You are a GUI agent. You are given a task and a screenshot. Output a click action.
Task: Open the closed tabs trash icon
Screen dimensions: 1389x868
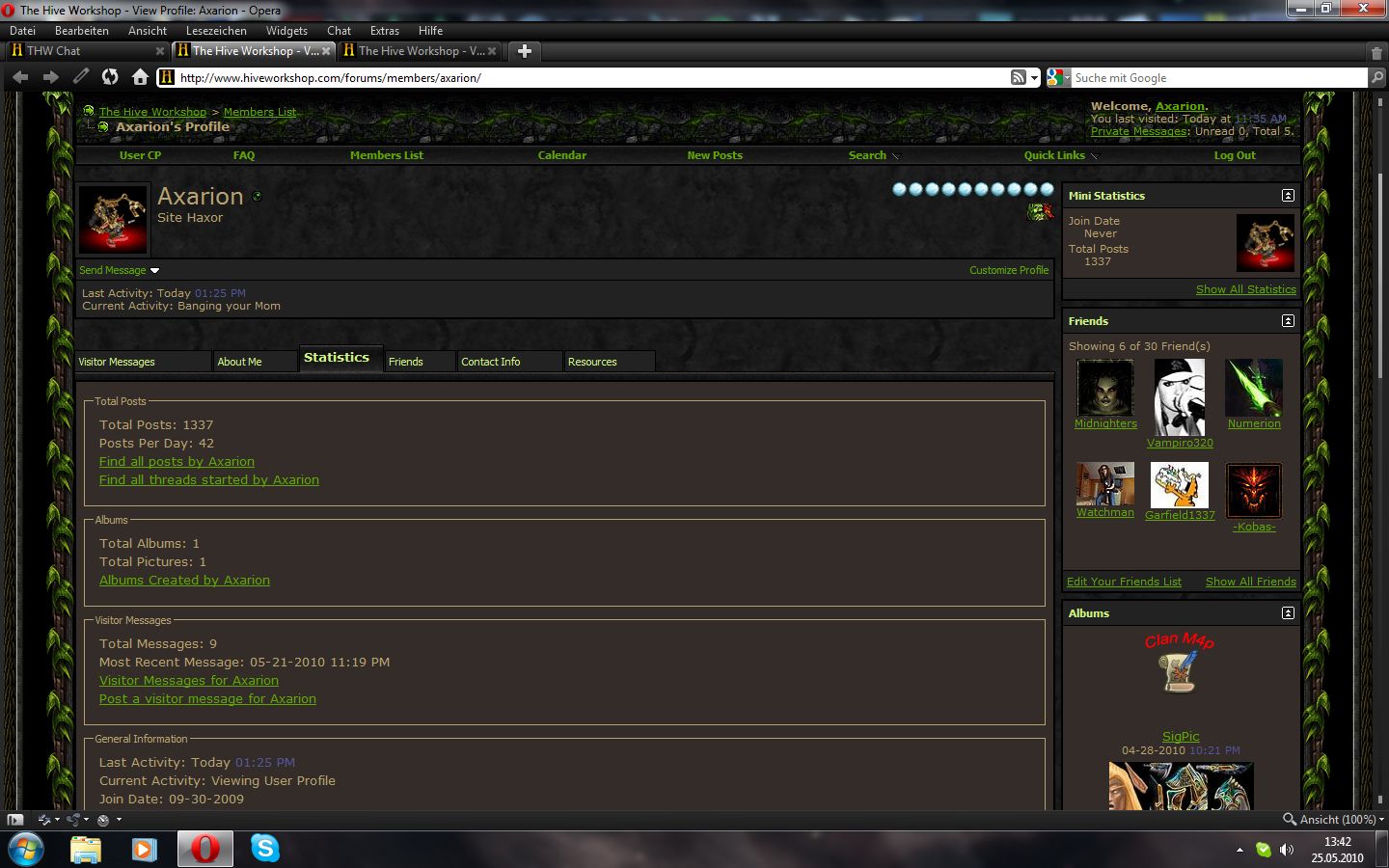(1376, 52)
